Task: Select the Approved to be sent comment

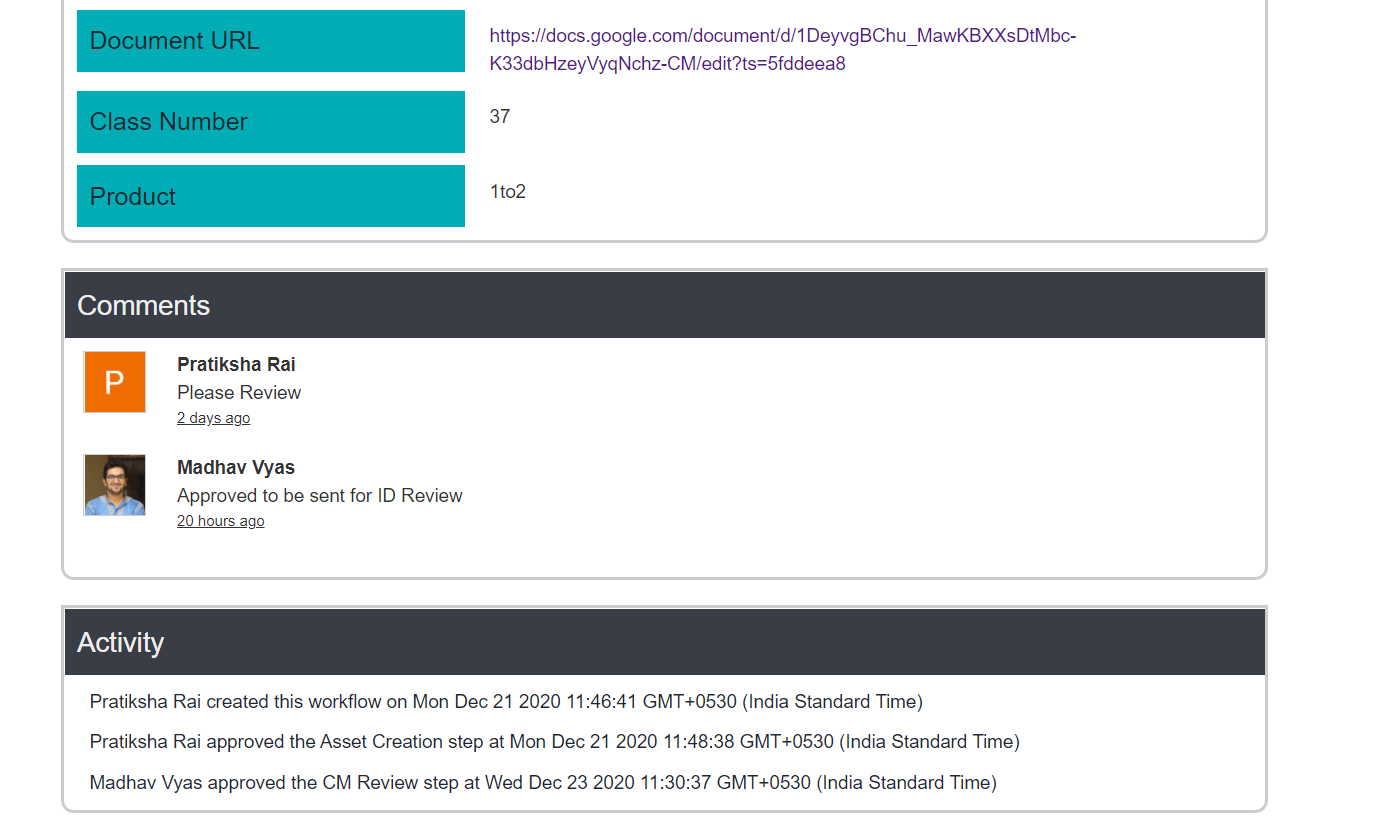Action: [319, 495]
